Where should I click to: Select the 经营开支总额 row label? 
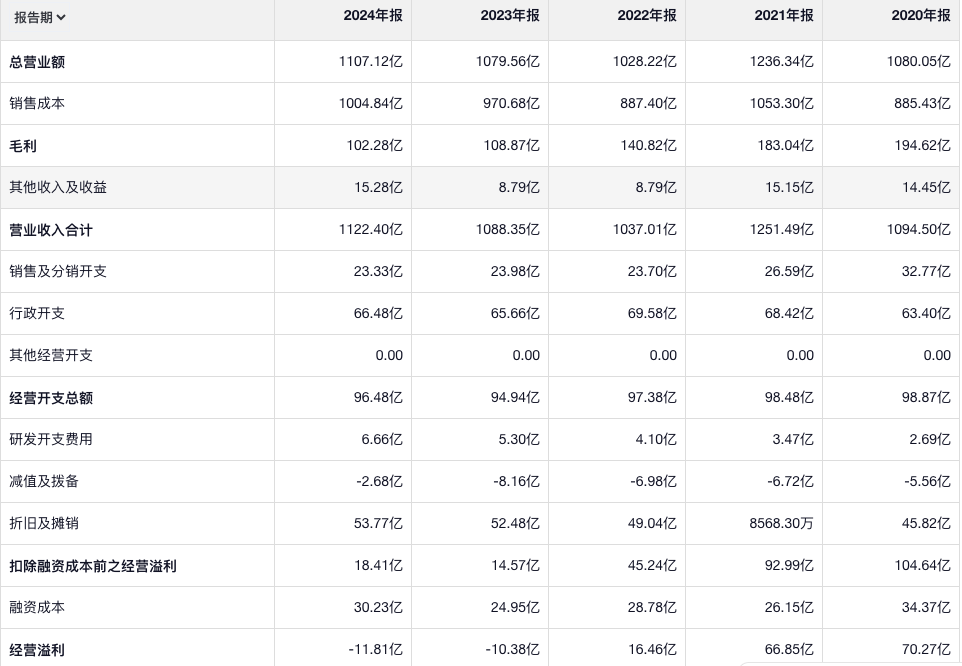(x=51, y=398)
